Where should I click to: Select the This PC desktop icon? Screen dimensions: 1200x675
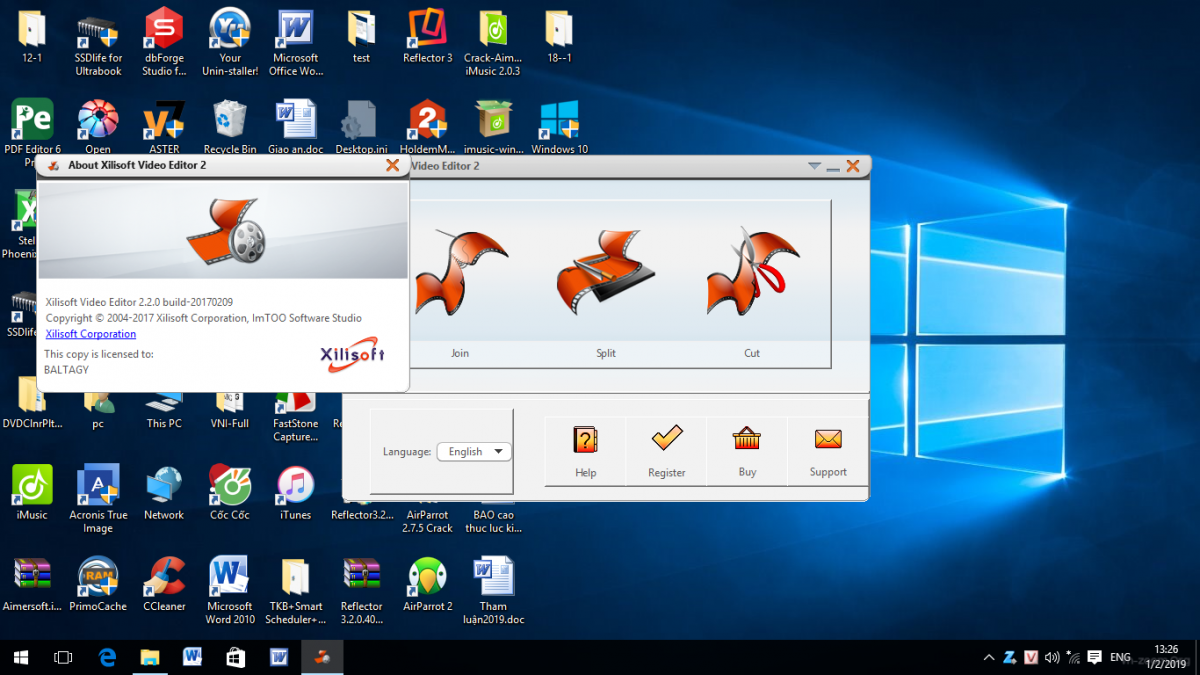[164, 411]
